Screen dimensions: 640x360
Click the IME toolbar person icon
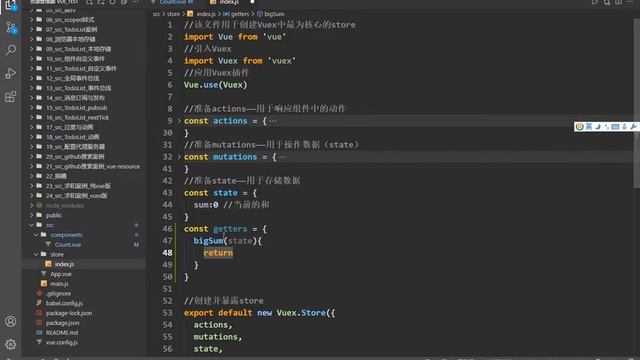[x=624, y=127]
